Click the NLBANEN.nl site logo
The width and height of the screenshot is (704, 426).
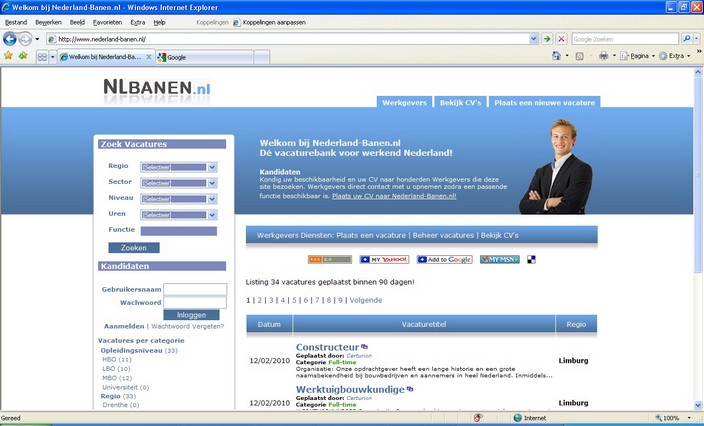[157, 88]
